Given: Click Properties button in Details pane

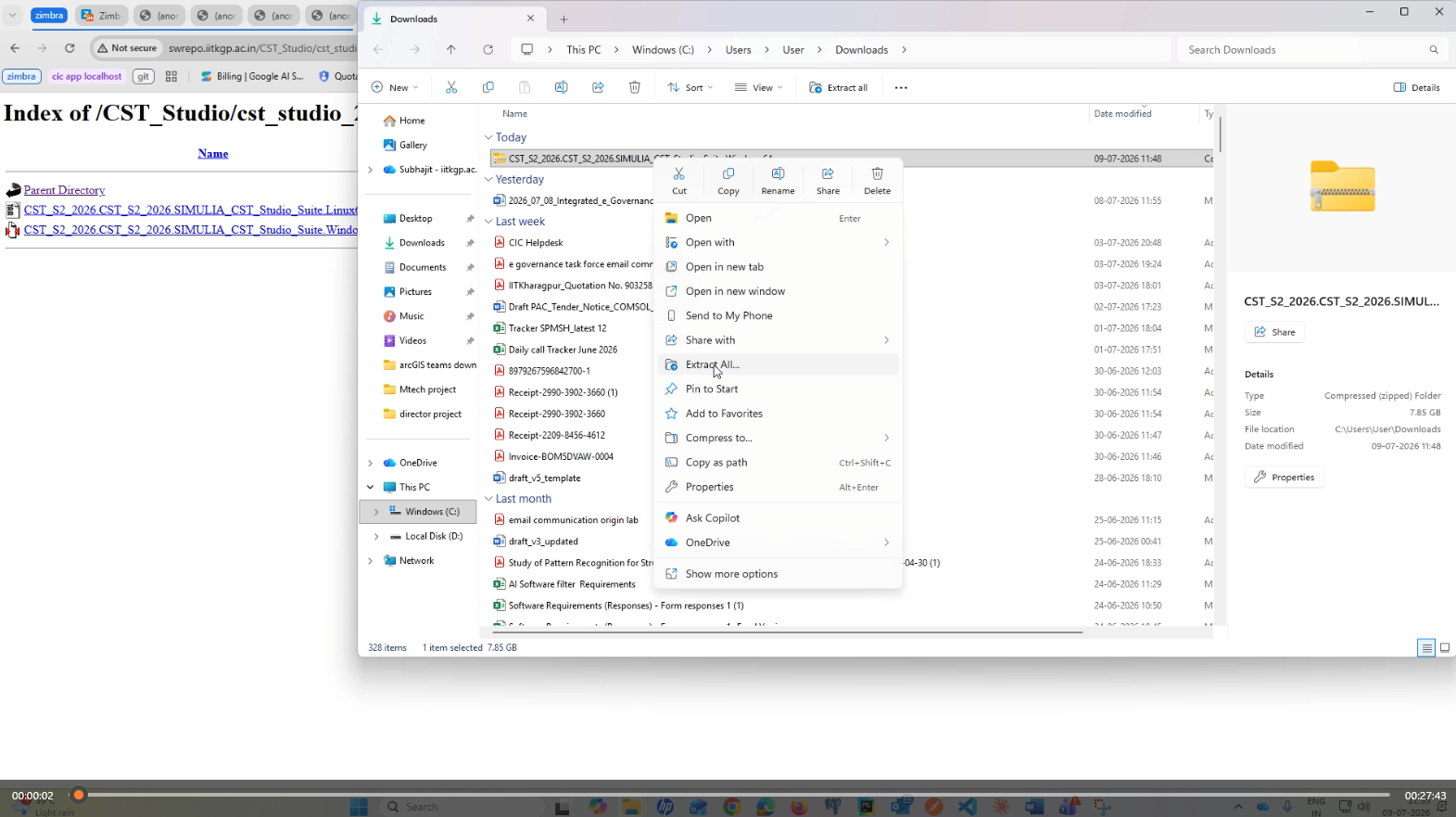Looking at the screenshot, I should 1285,477.
